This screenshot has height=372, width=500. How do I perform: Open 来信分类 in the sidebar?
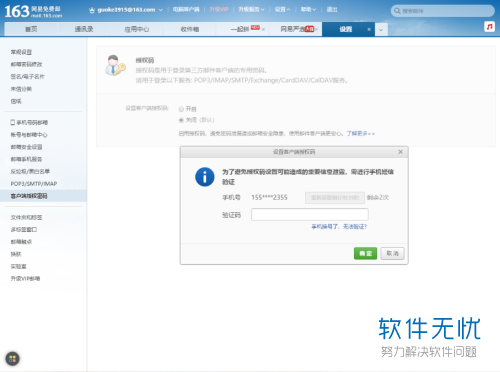click(x=21, y=89)
